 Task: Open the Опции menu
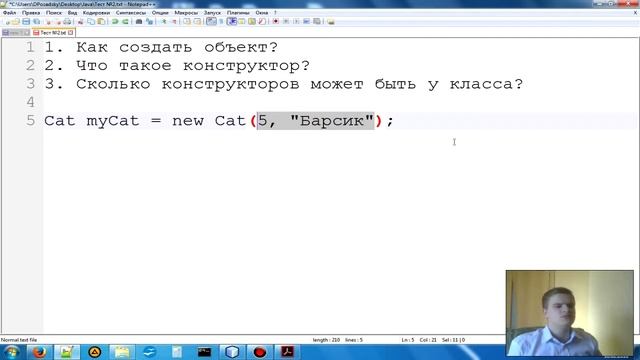[160, 13]
